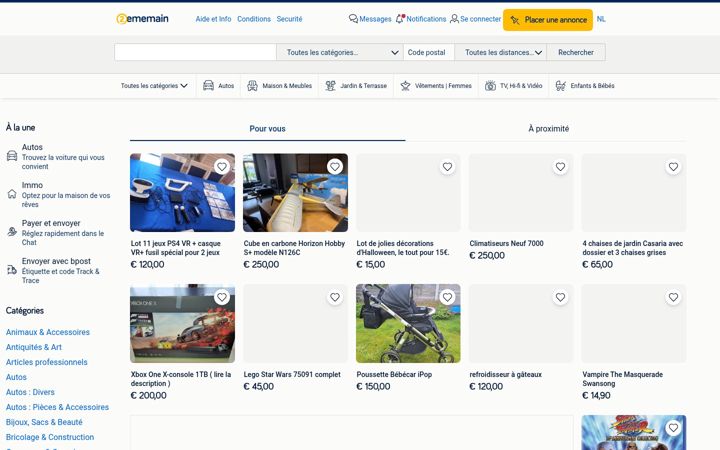720x450 pixels.
Task: Open listing title Climatiseurs Neuf 7000
Action: [506, 243]
